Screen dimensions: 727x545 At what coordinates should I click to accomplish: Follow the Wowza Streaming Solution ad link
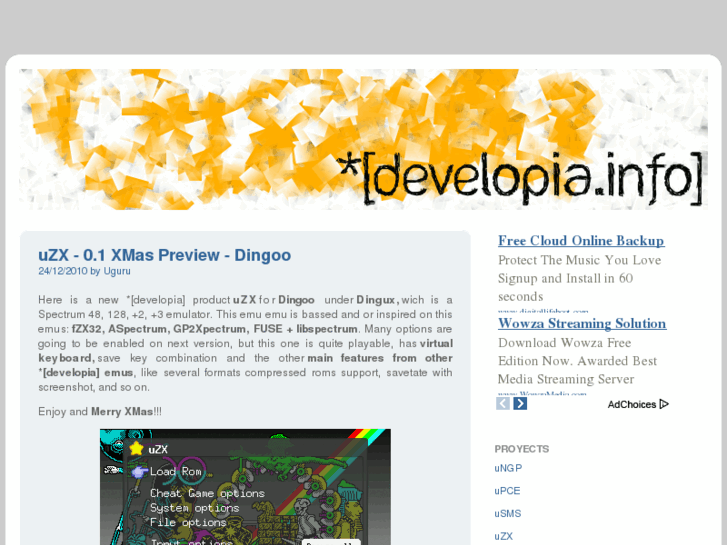(582, 324)
